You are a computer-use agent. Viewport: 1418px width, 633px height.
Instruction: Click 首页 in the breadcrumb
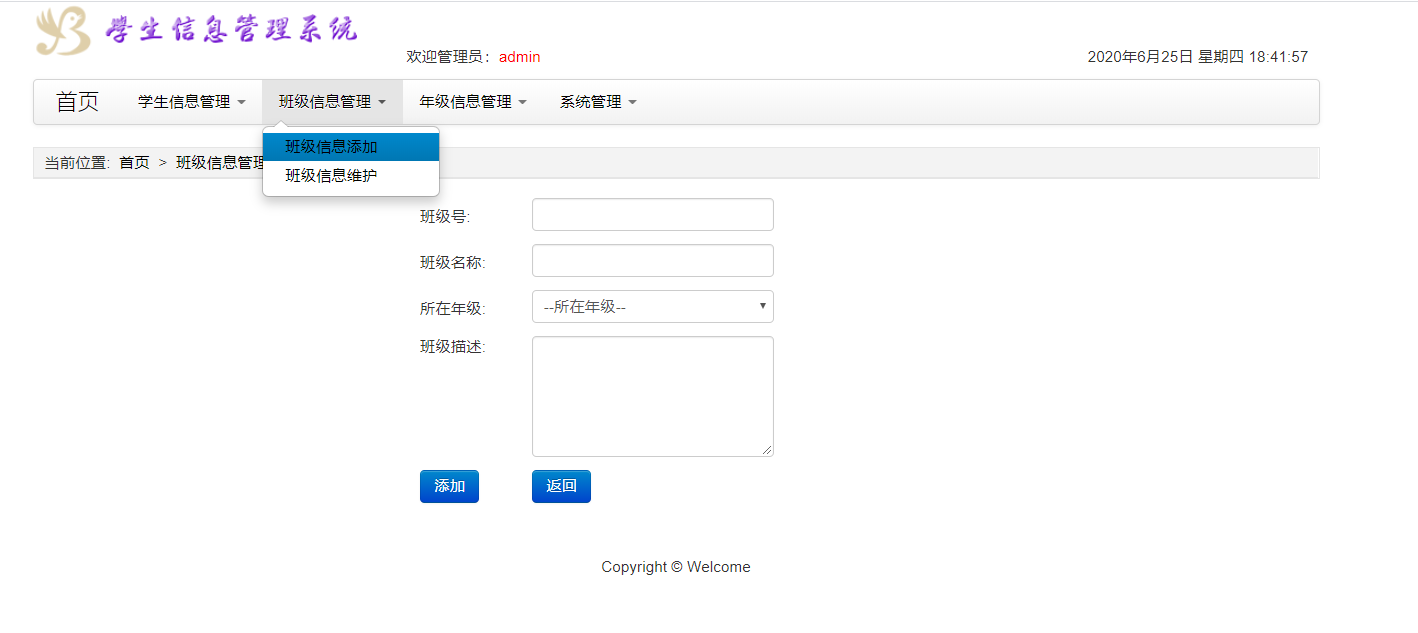(x=134, y=162)
